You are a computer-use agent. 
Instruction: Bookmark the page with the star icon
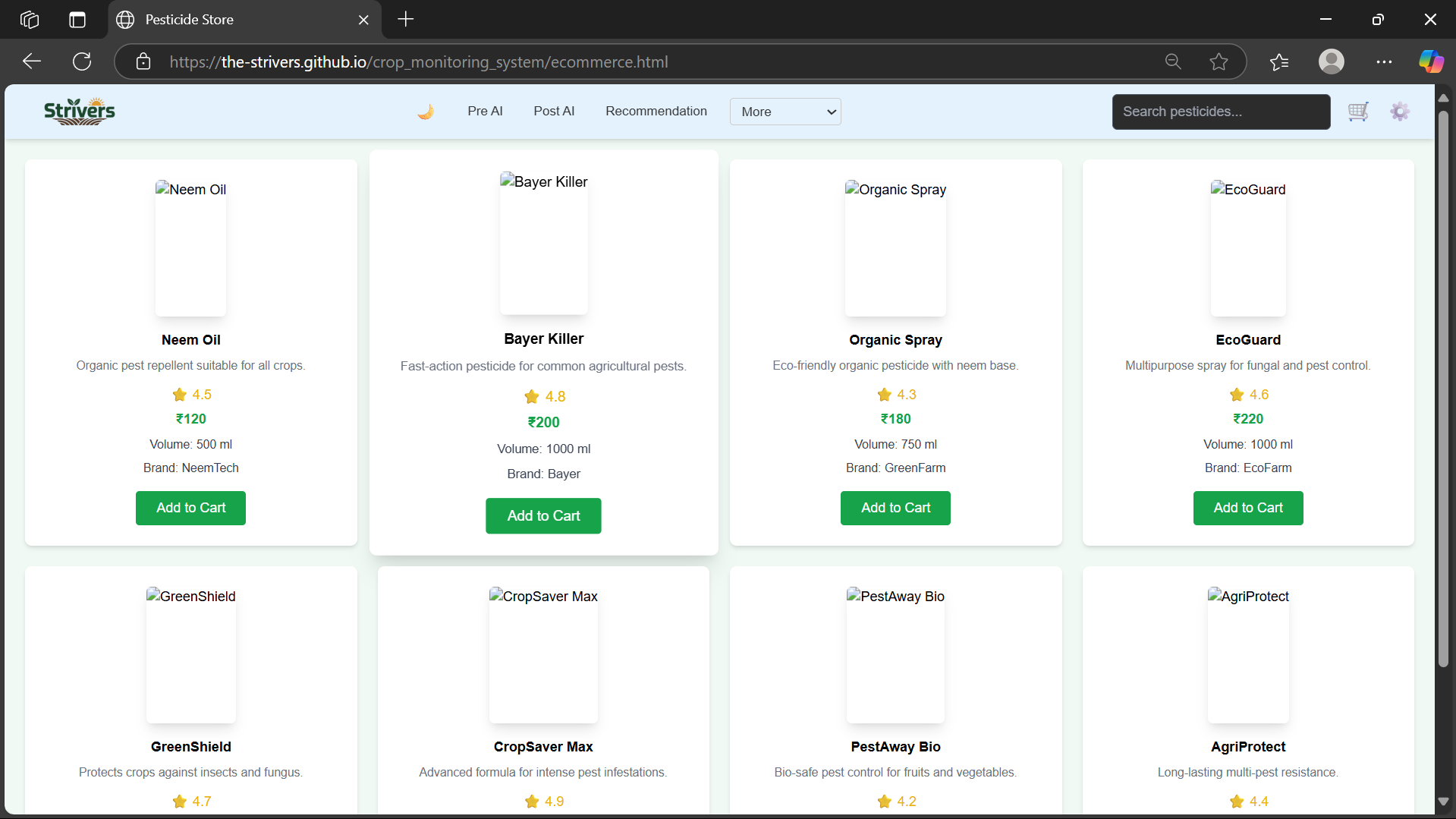click(x=1219, y=61)
